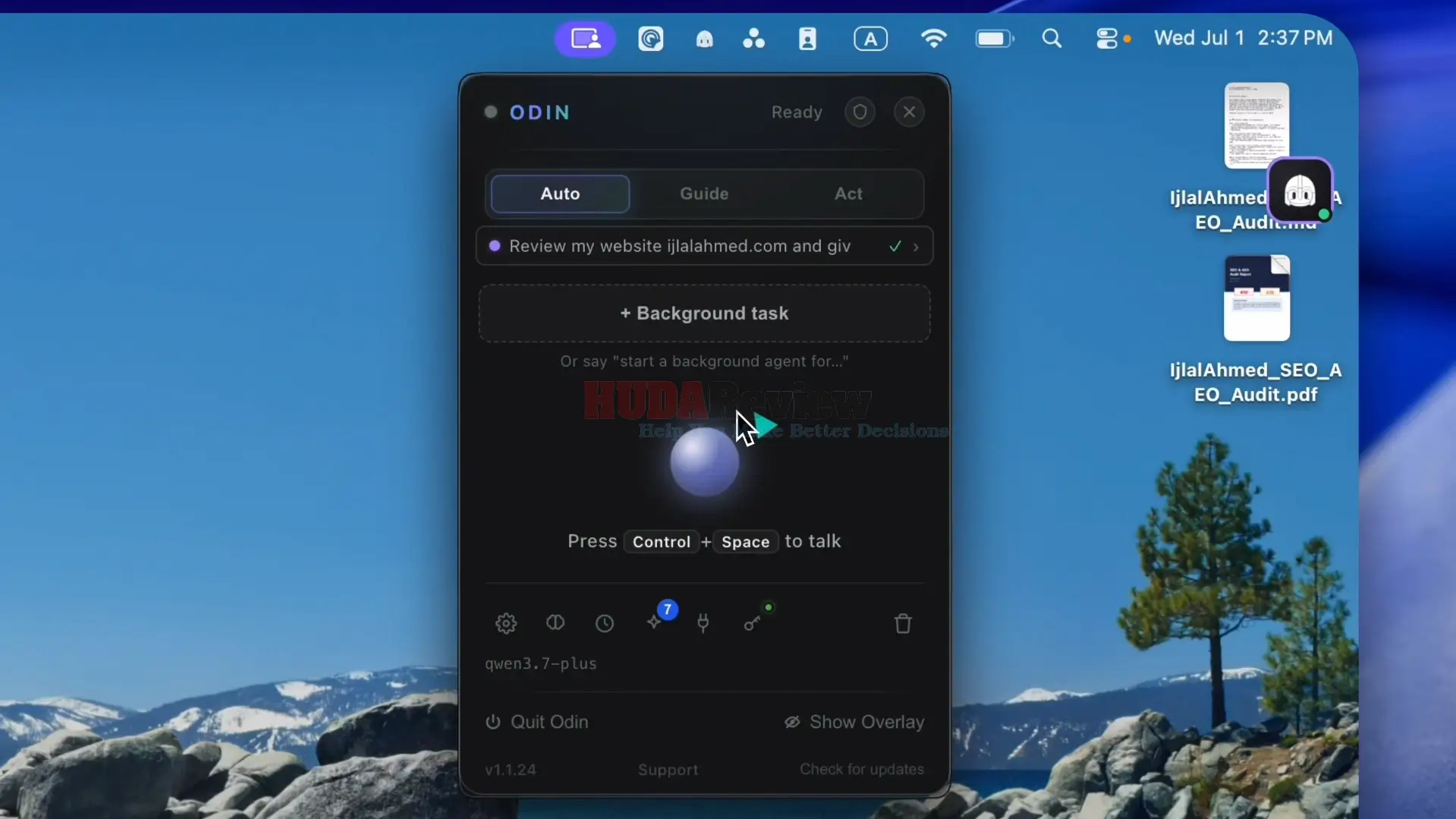The height and width of the screenshot is (819, 1456).
Task: Open the history clock icon
Action: [605, 623]
